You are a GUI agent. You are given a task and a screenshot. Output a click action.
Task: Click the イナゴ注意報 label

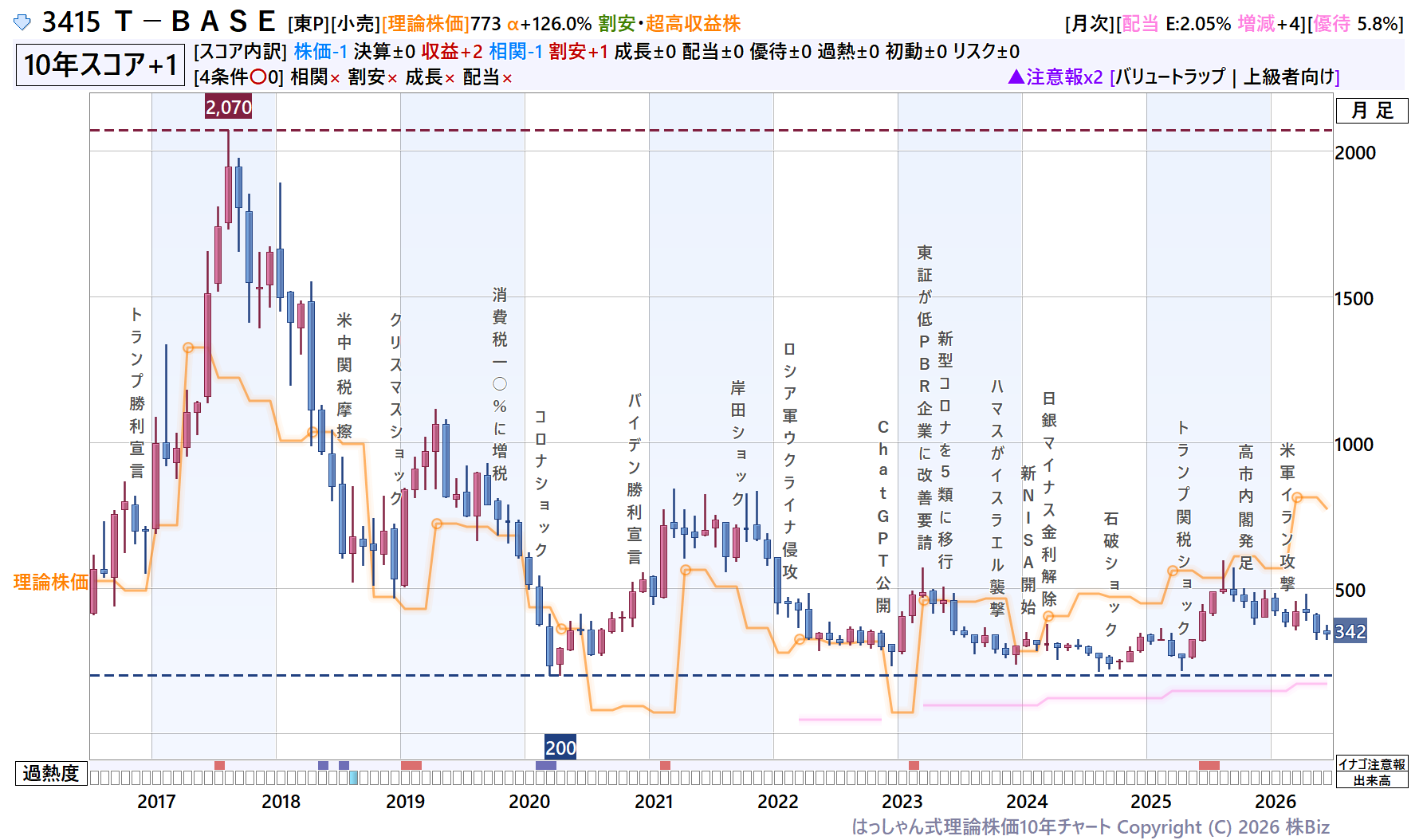pos(1372,764)
